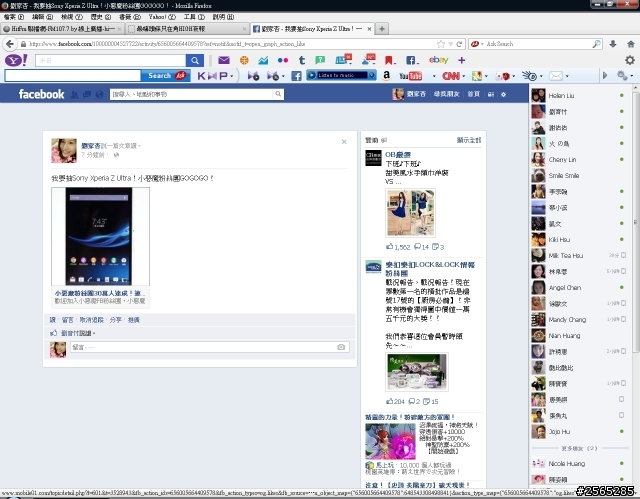
Task: Click the Sony Xperia phone thumbnail
Action: click(x=100, y=237)
